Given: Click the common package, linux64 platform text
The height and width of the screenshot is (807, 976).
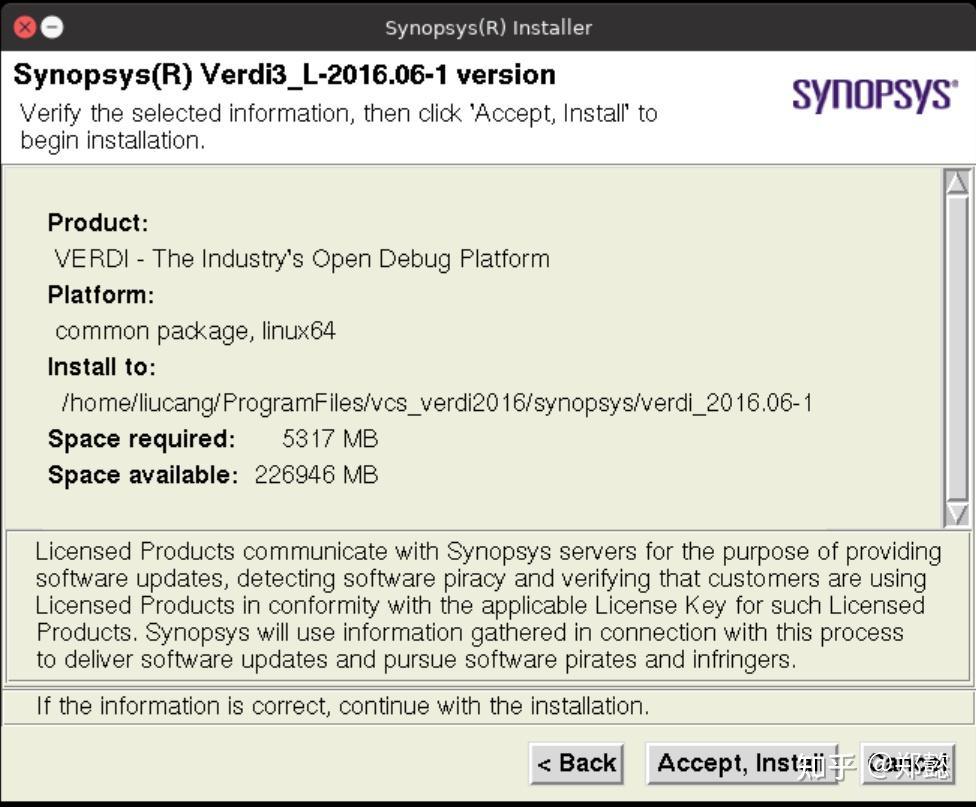Looking at the screenshot, I should point(195,331).
